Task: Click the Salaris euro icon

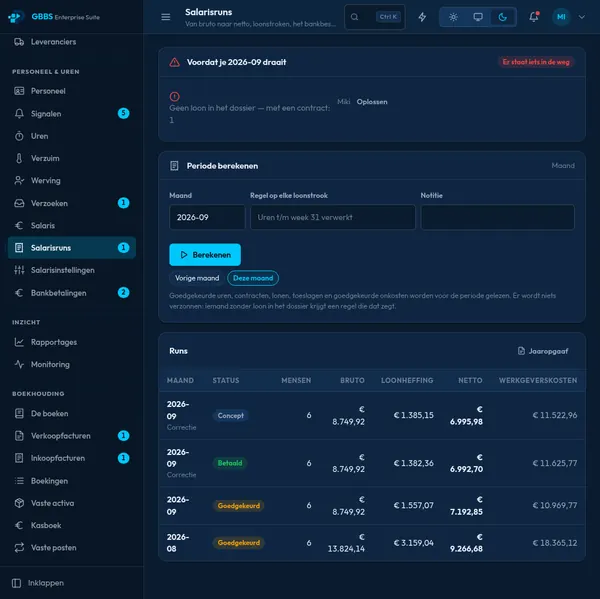Action: tap(19, 225)
